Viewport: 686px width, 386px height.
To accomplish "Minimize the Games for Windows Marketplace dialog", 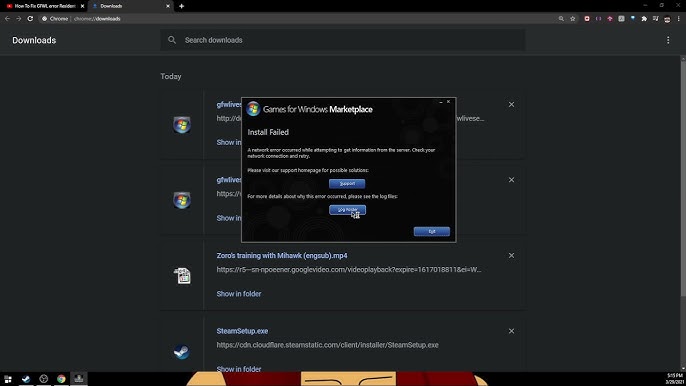I will (x=441, y=102).
